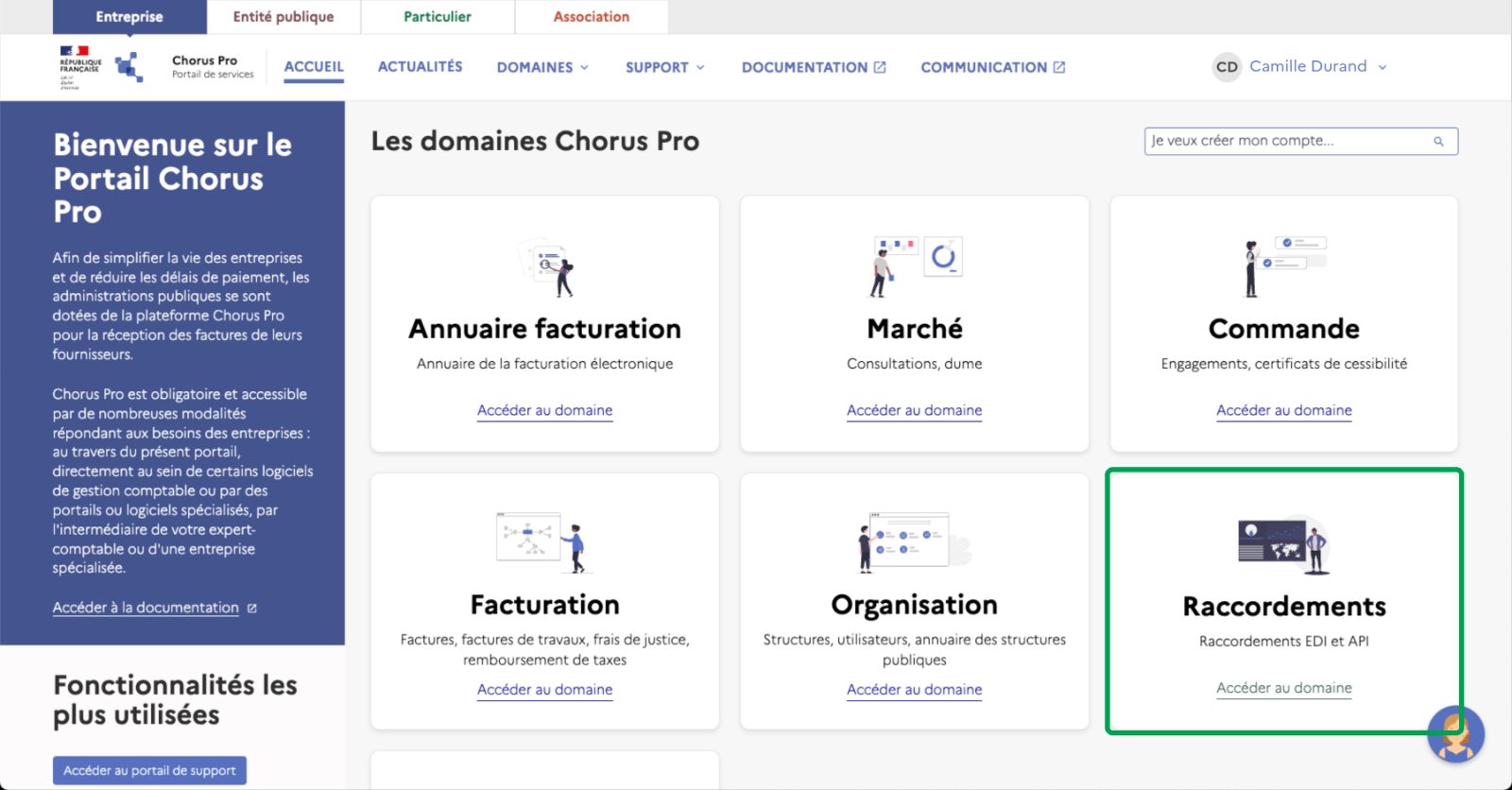1512x790 pixels.
Task: Click 'Fonctionnalités les plus utilisées' heading
Action: tap(175, 700)
